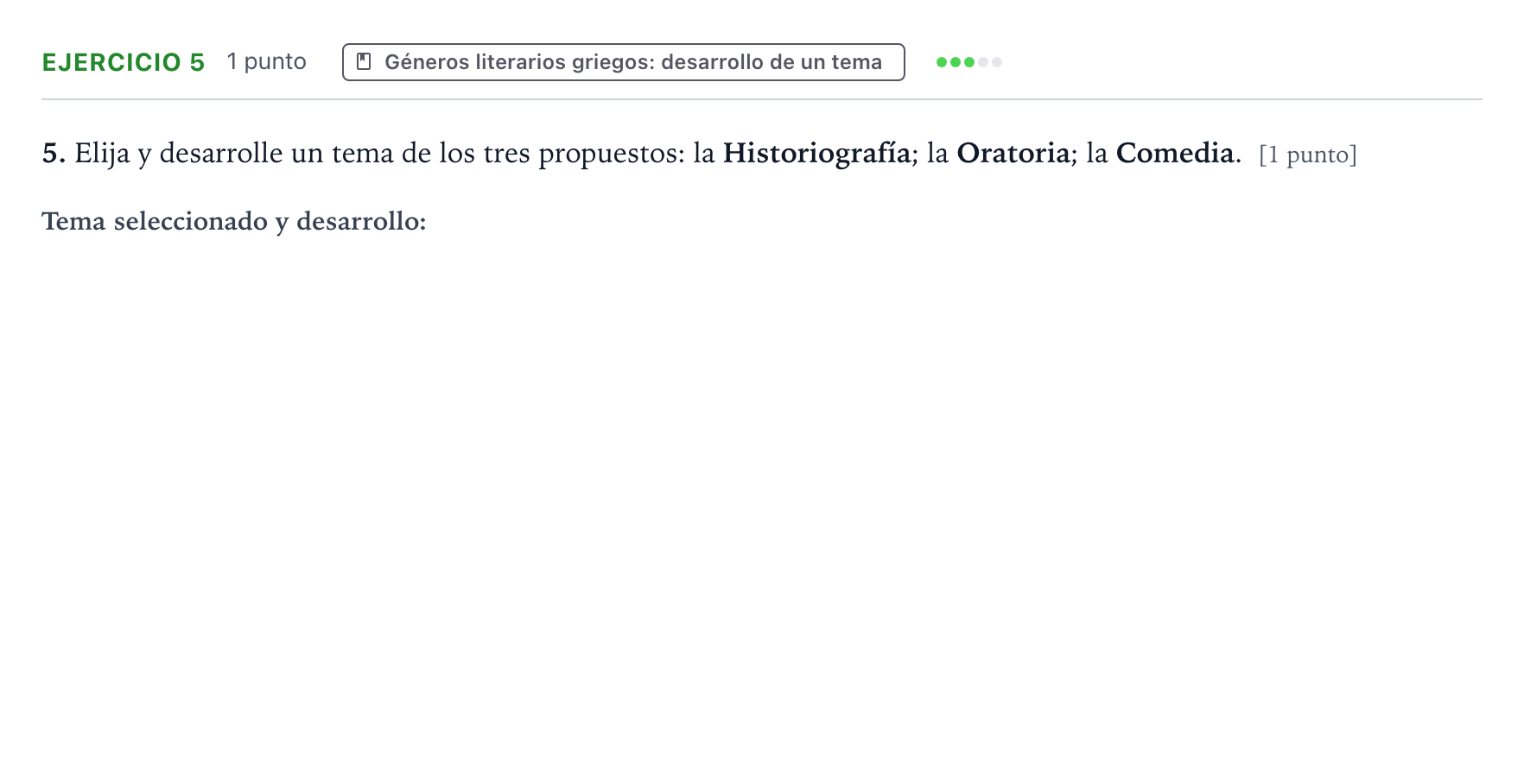Viewport: 1524px width, 784px height.
Task: Click the '[1 punto]' score marker
Action: pos(1308,155)
